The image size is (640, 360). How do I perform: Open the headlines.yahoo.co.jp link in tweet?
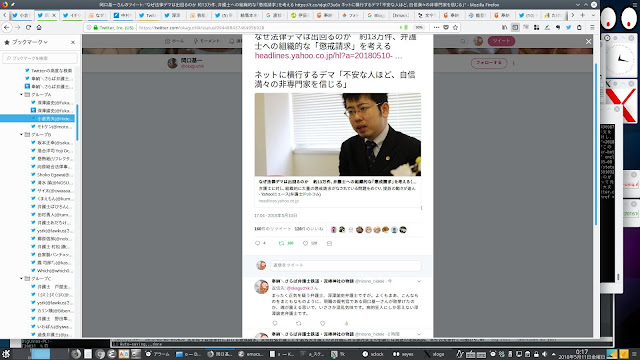coord(328,56)
